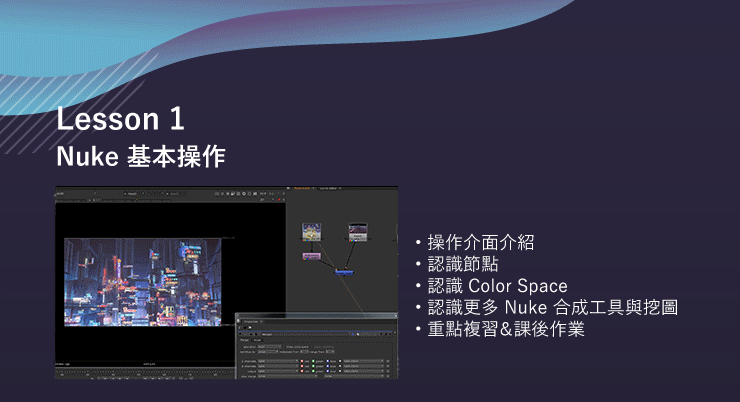Image resolution: width=740 pixels, height=402 pixels.
Task: Click the city image in the viewer
Action: tap(143, 282)
